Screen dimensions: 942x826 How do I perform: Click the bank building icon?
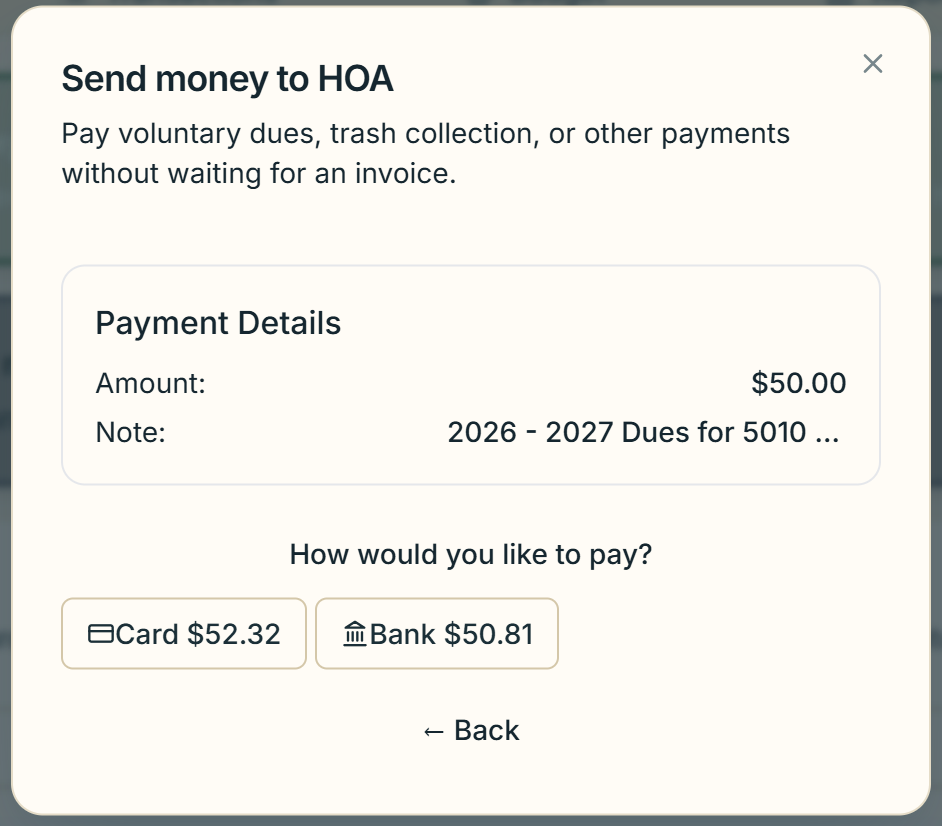click(x=354, y=634)
